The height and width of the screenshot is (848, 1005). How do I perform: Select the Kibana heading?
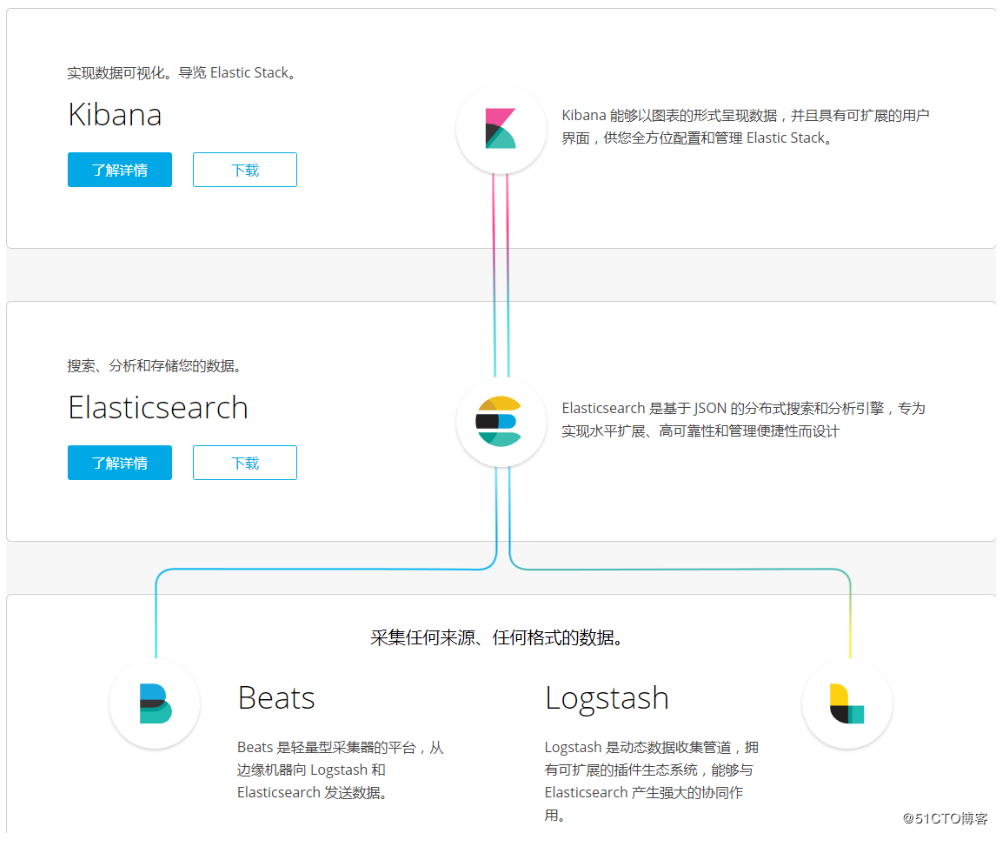[x=115, y=115]
